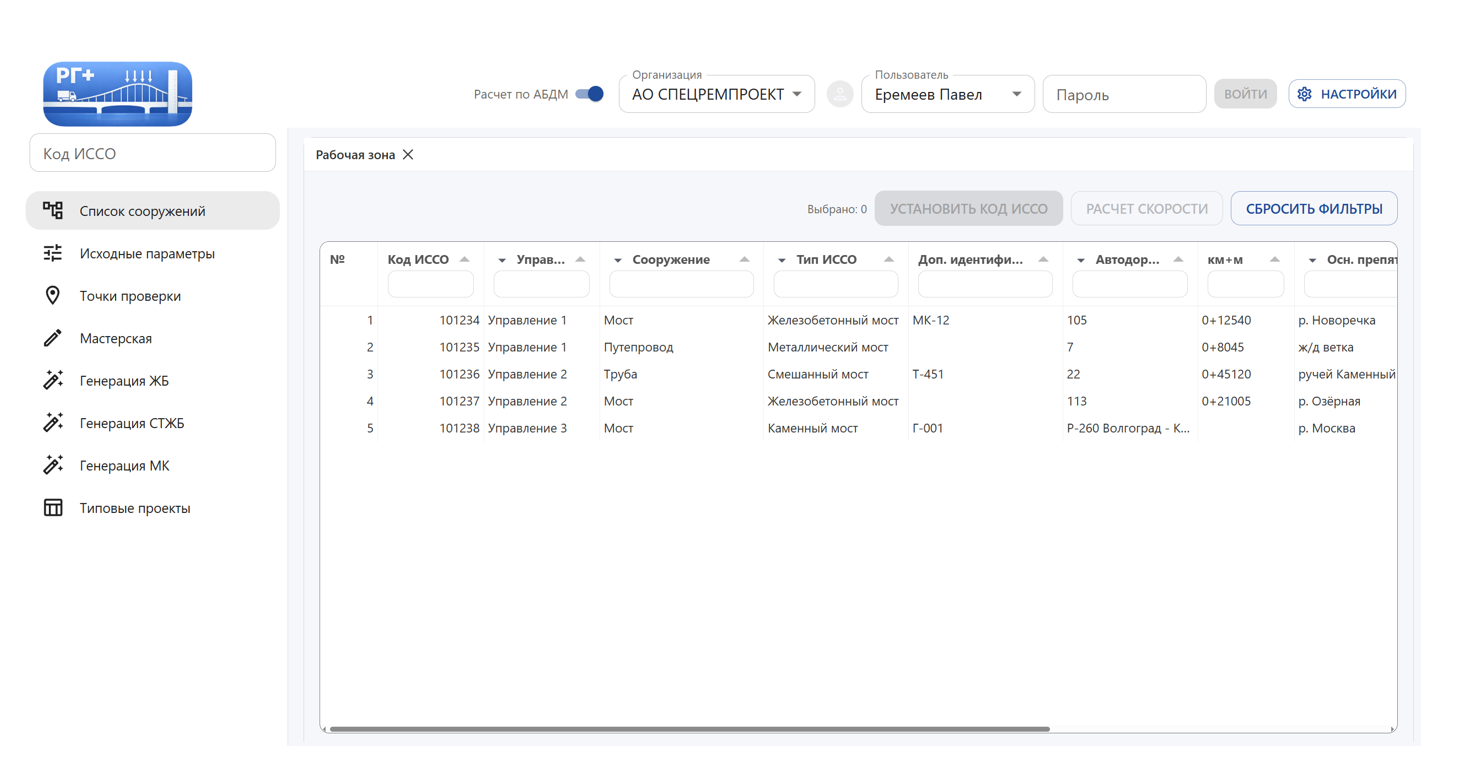This screenshot has height=770, width=1472.
Task: Open Типовые проекты table icon
Action: coord(53,508)
